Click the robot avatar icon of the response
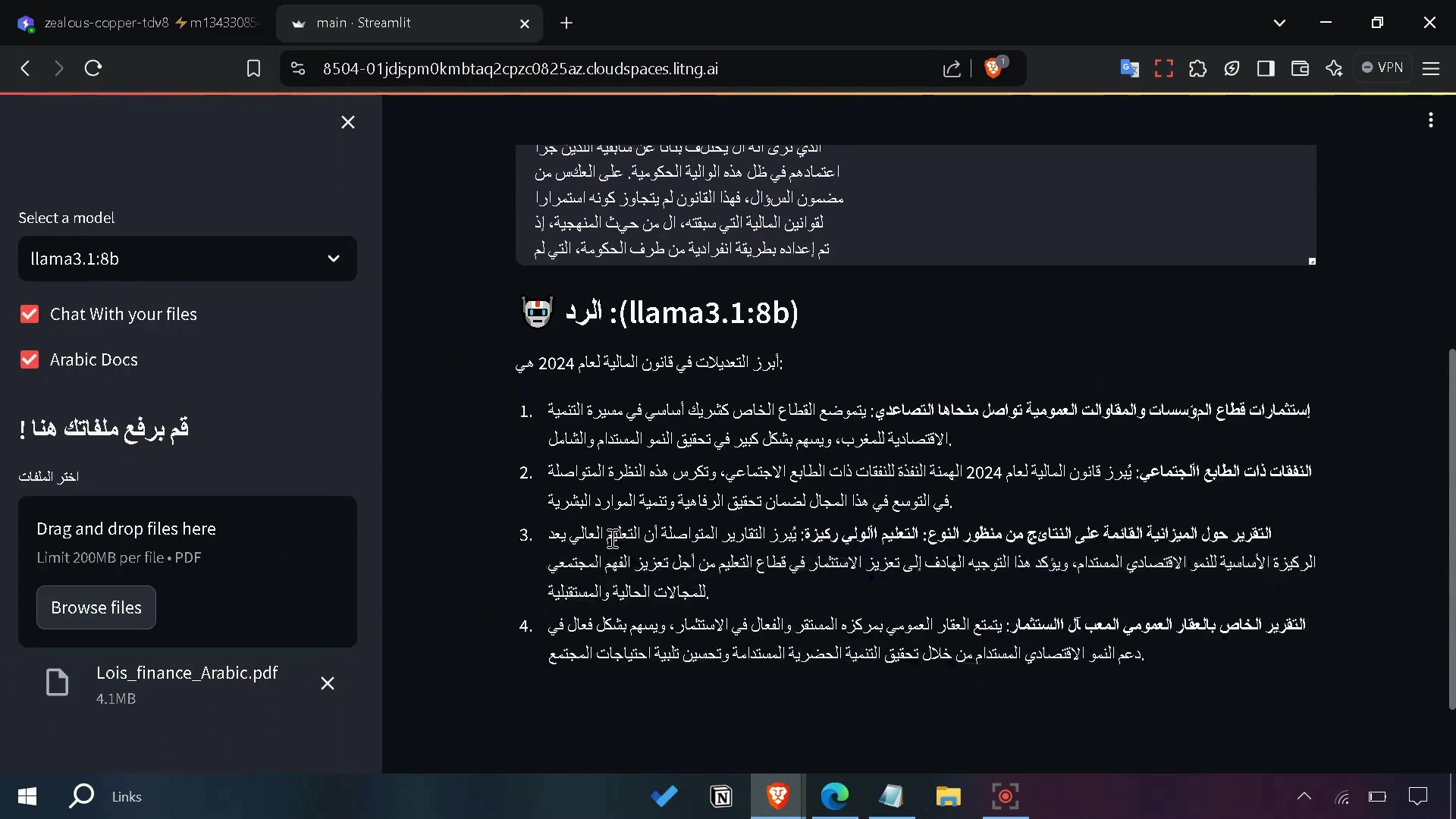This screenshot has height=819, width=1456. (537, 312)
